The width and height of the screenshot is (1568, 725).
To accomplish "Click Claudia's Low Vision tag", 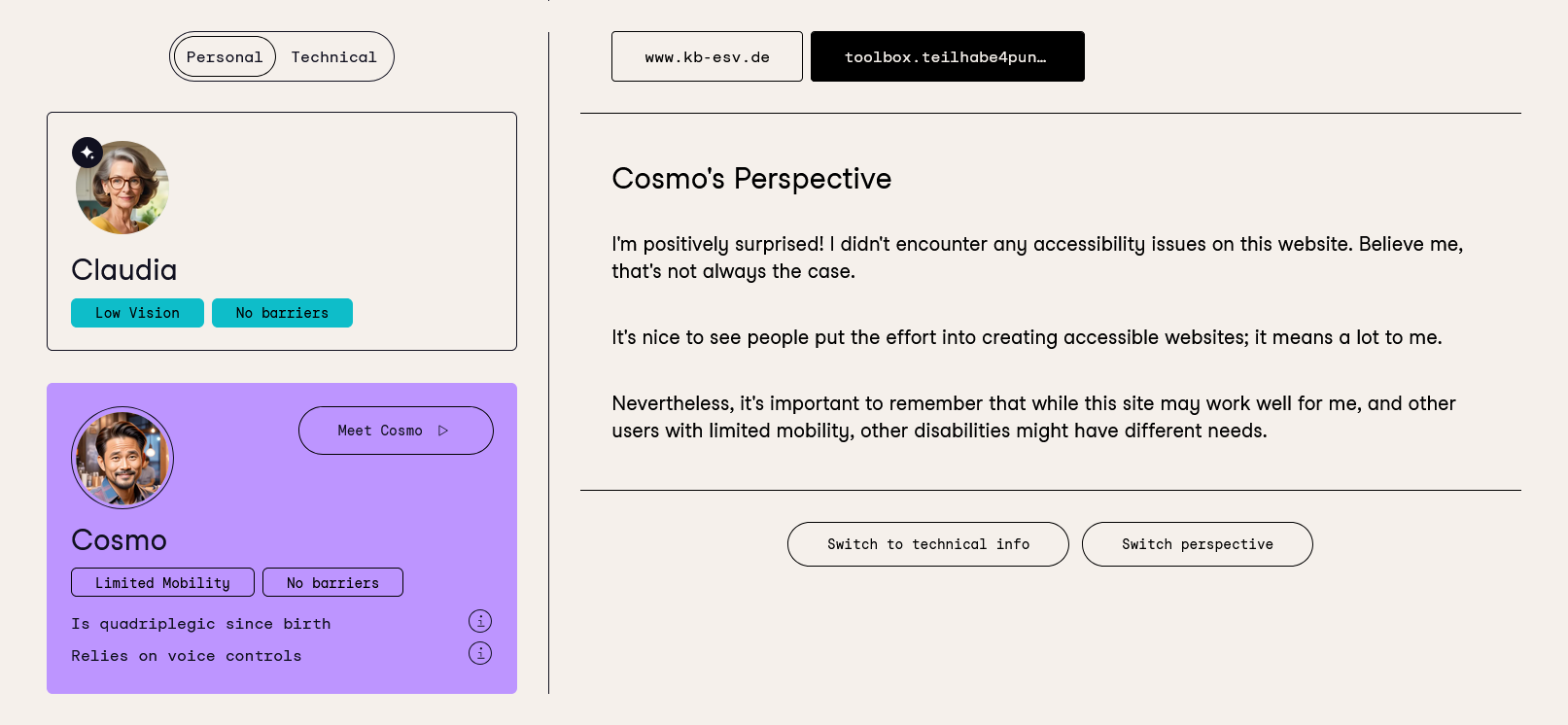I will tap(137, 313).
